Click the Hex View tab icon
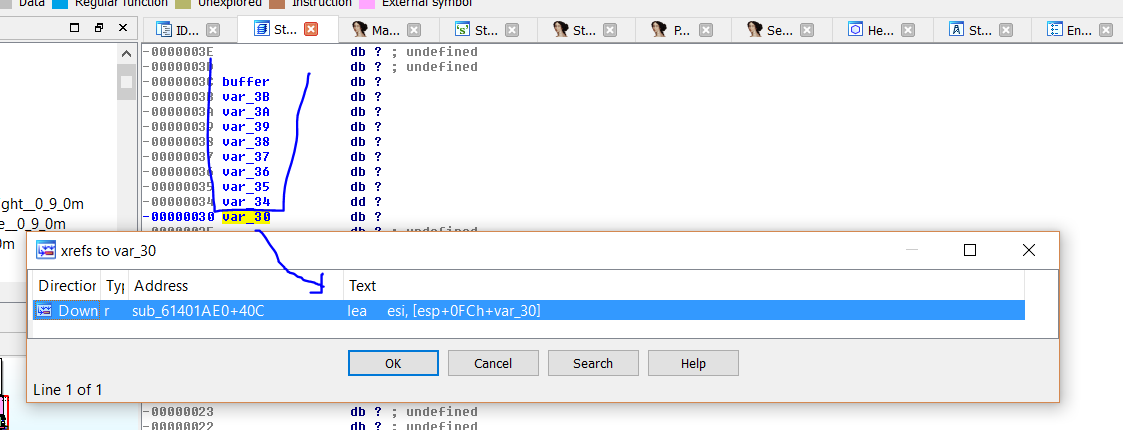The width and height of the screenshot is (1123, 430). coord(856,30)
